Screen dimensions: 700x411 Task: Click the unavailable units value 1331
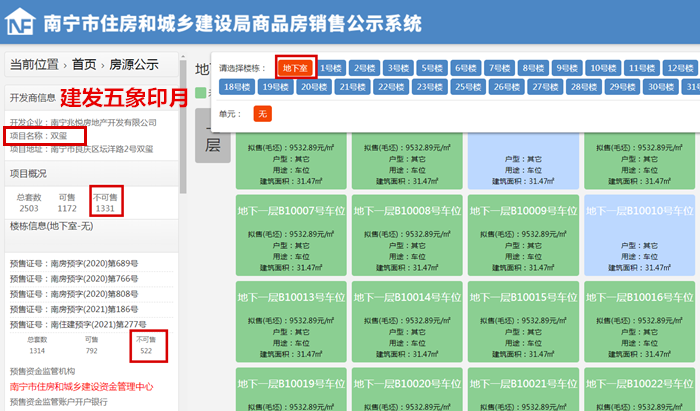pos(105,208)
